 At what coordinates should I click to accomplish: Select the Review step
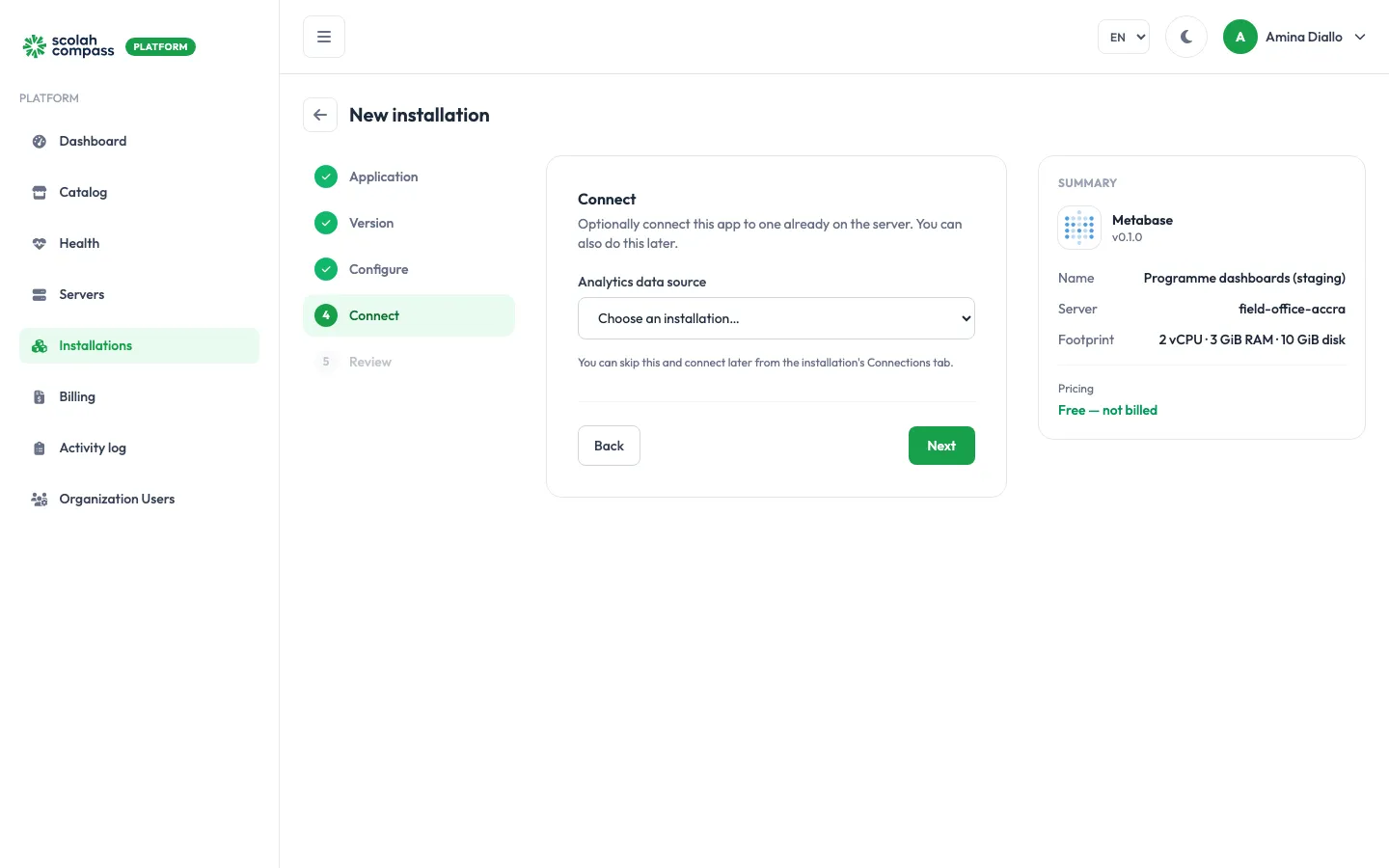pyautogui.click(x=409, y=362)
